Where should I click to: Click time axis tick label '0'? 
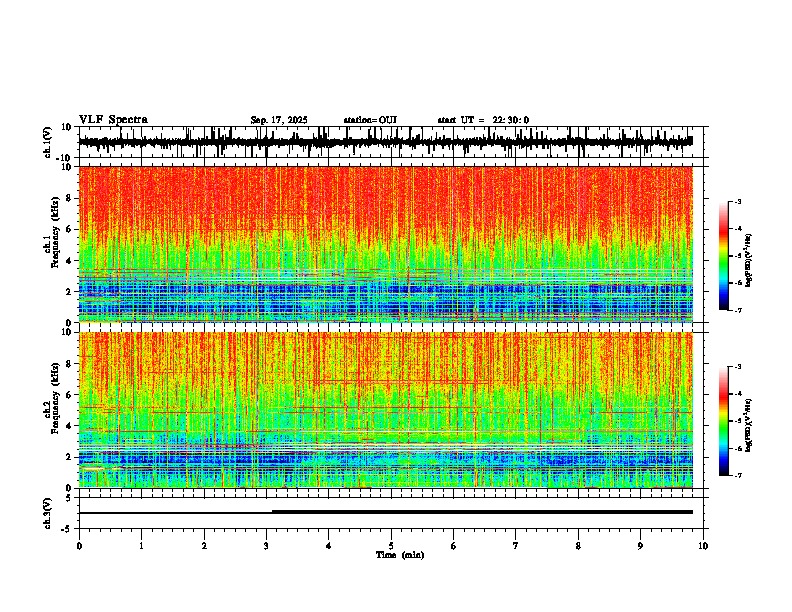tap(79, 546)
